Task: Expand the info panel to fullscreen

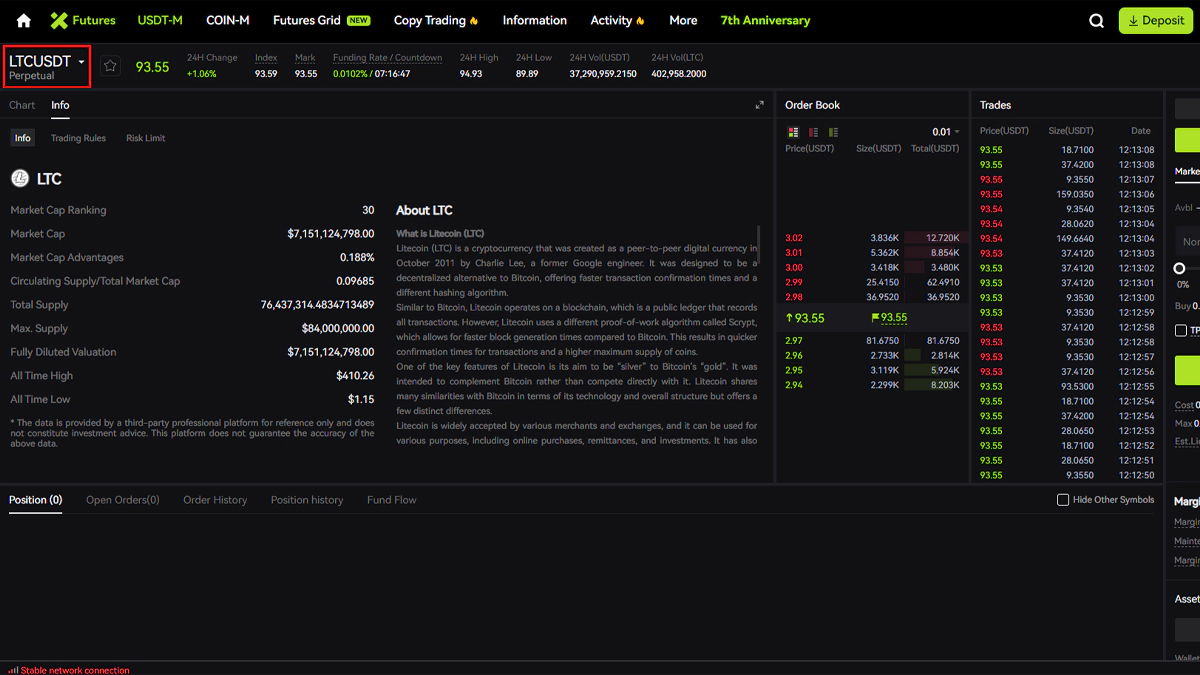Action: (x=760, y=105)
